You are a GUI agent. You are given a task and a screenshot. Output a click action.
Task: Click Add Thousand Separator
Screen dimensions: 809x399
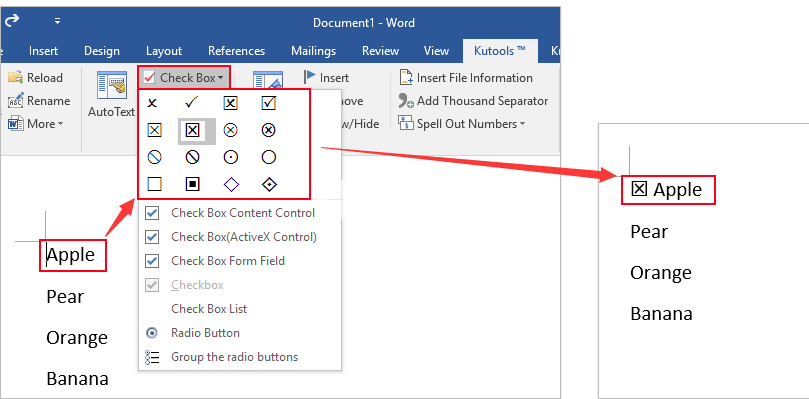point(473,101)
